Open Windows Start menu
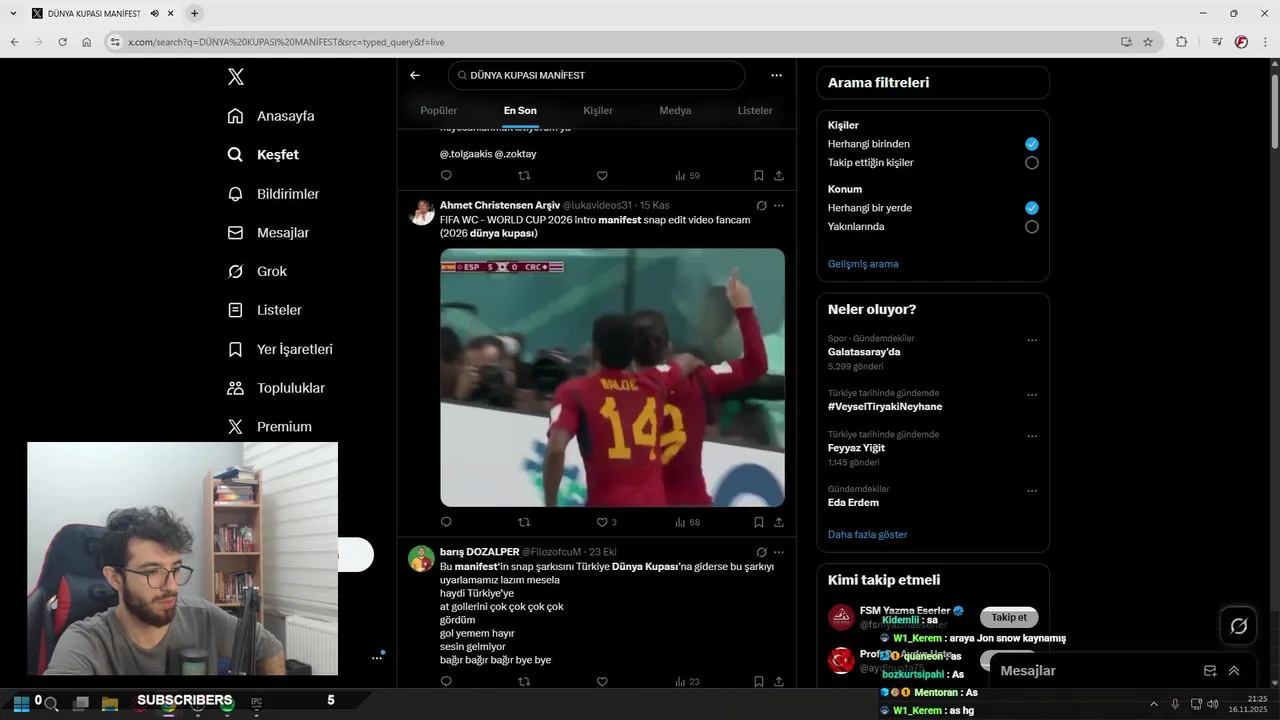1280x720 pixels. point(21,703)
